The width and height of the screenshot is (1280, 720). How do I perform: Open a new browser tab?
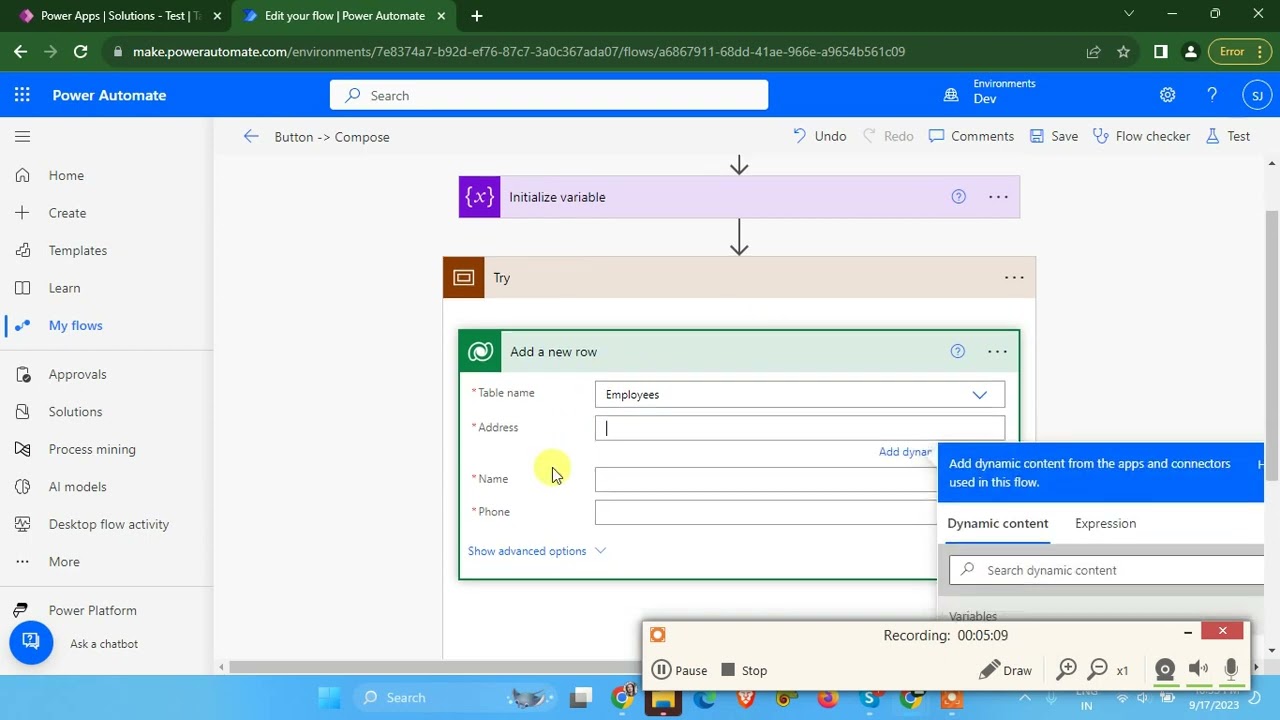(477, 15)
